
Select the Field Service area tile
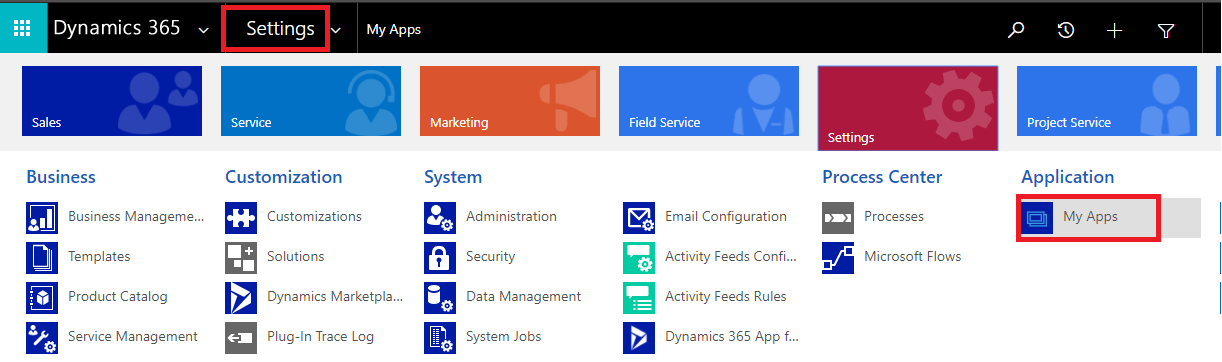pyautogui.click(x=709, y=101)
